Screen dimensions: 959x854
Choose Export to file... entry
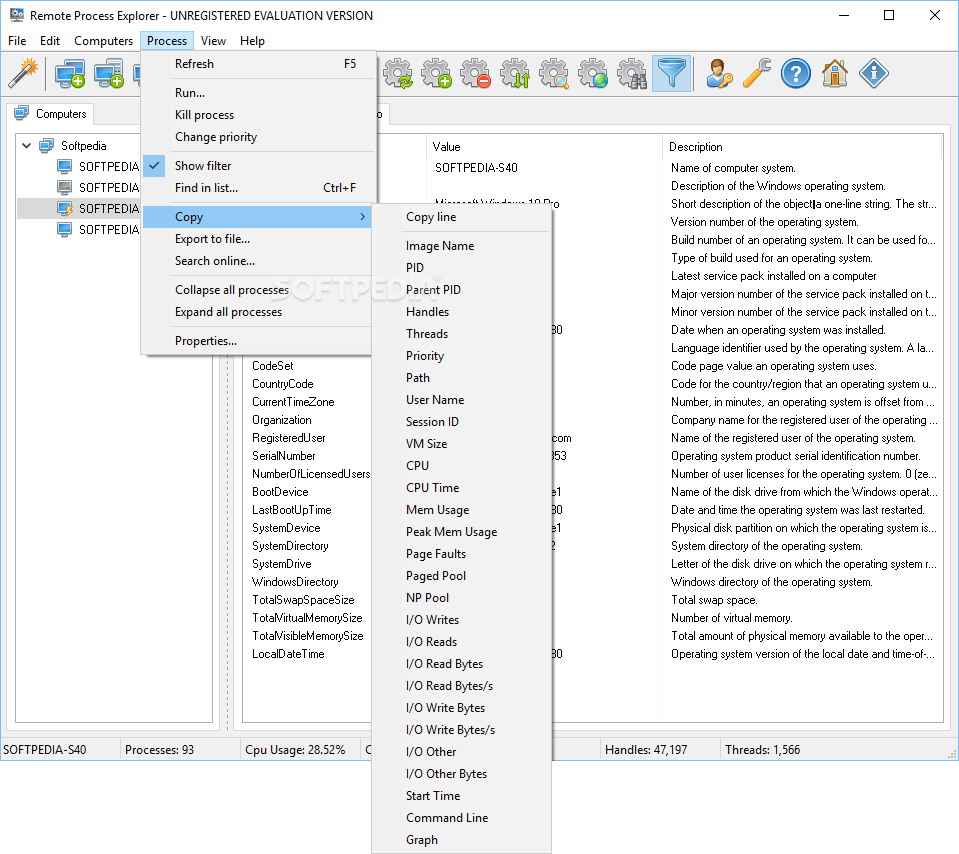click(x=258, y=239)
